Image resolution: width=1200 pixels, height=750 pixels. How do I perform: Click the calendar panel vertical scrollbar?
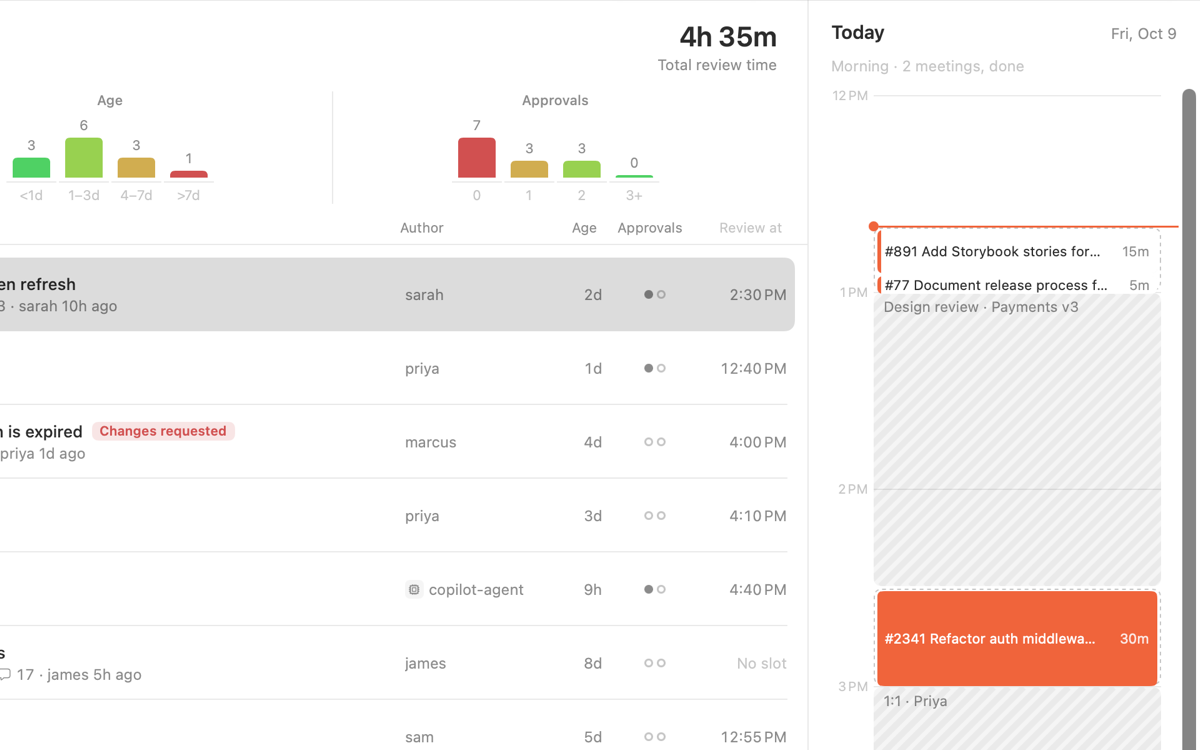click(1189, 419)
